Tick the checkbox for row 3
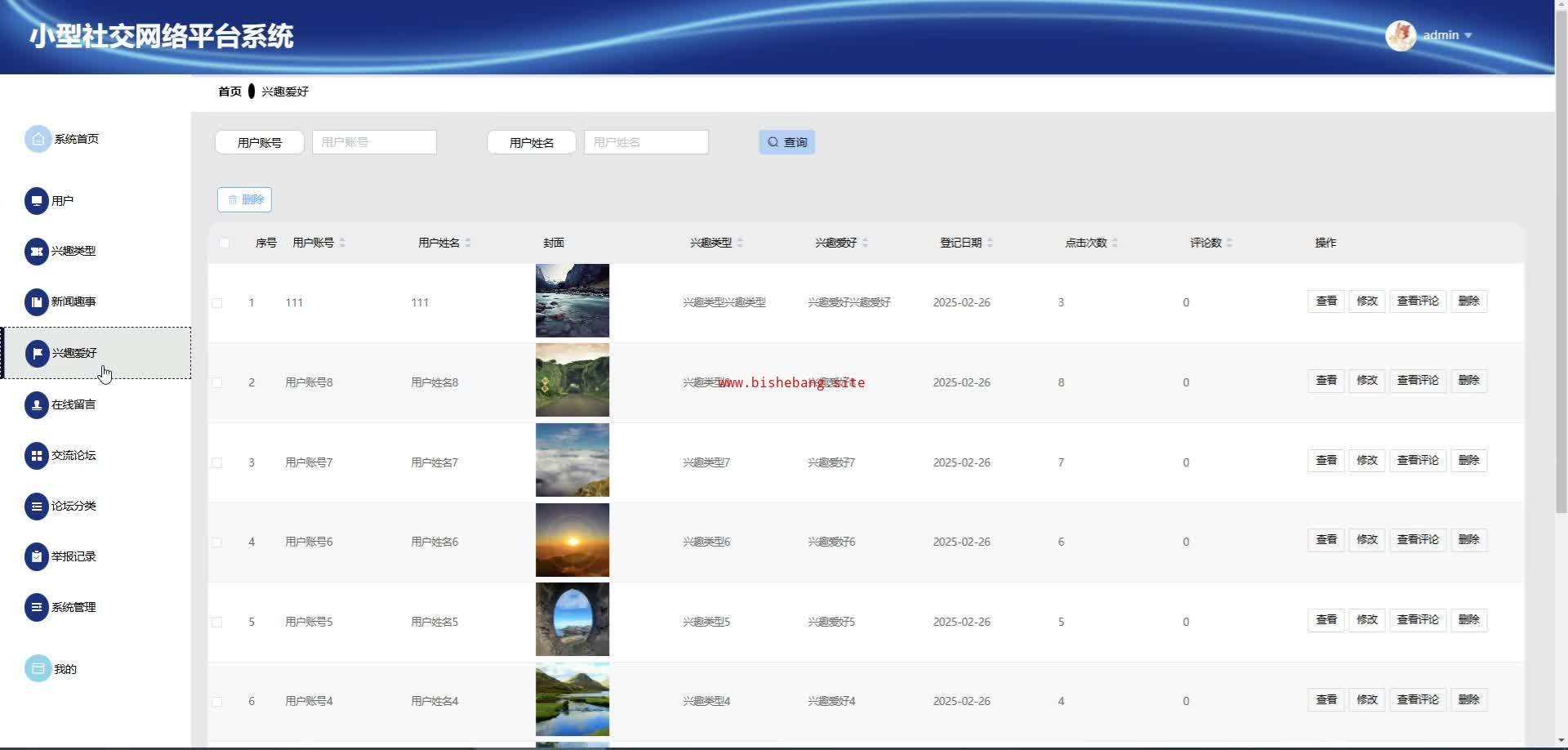Viewport: 1568px width, 750px height. click(217, 462)
